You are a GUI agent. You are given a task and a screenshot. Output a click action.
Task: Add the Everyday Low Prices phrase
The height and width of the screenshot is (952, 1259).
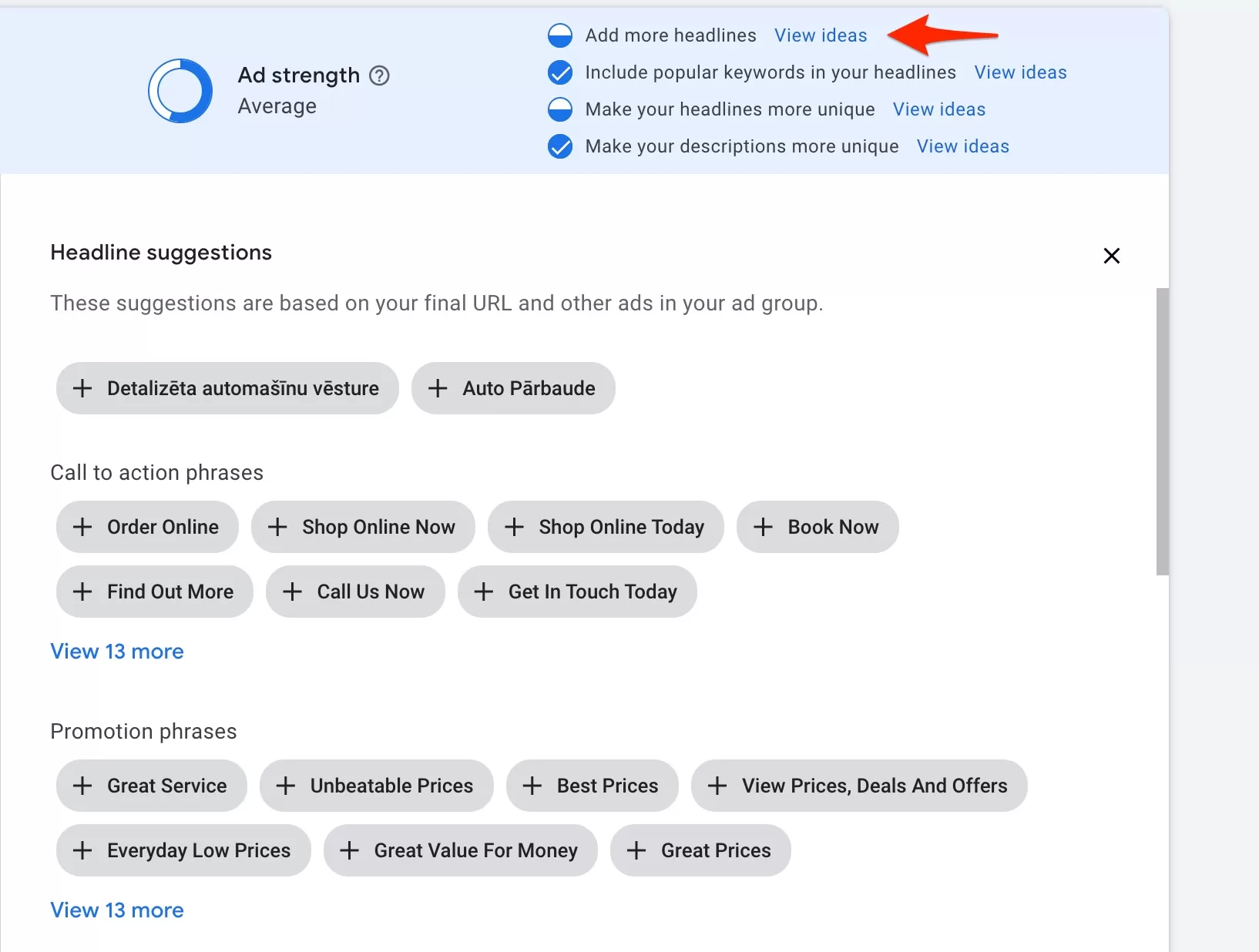(x=183, y=850)
